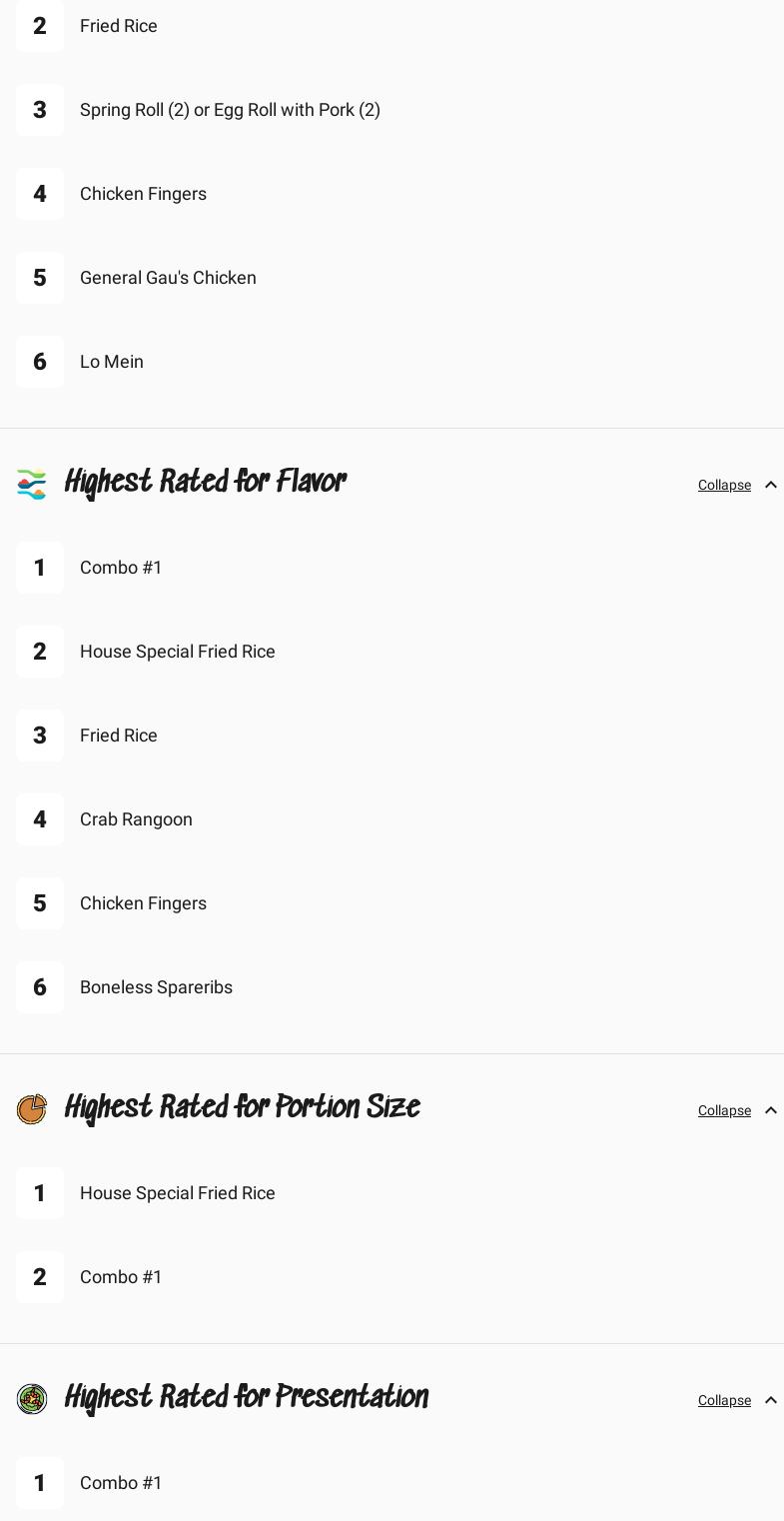Select Chicken Fingers ranked fifth for Flavor
This screenshot has width=784, height=1521.
point(143,903)
